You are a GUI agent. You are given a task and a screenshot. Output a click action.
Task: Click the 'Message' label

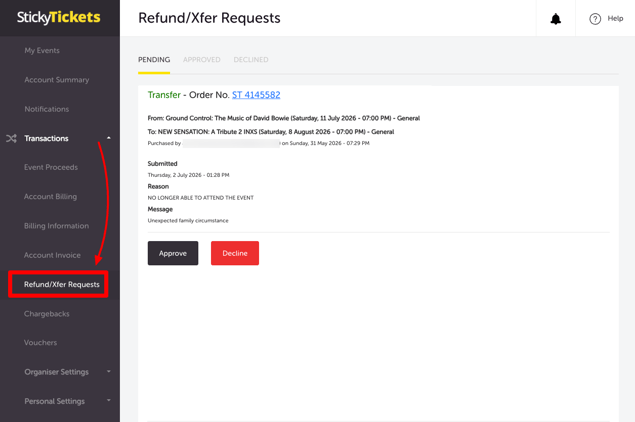[160, 209]
